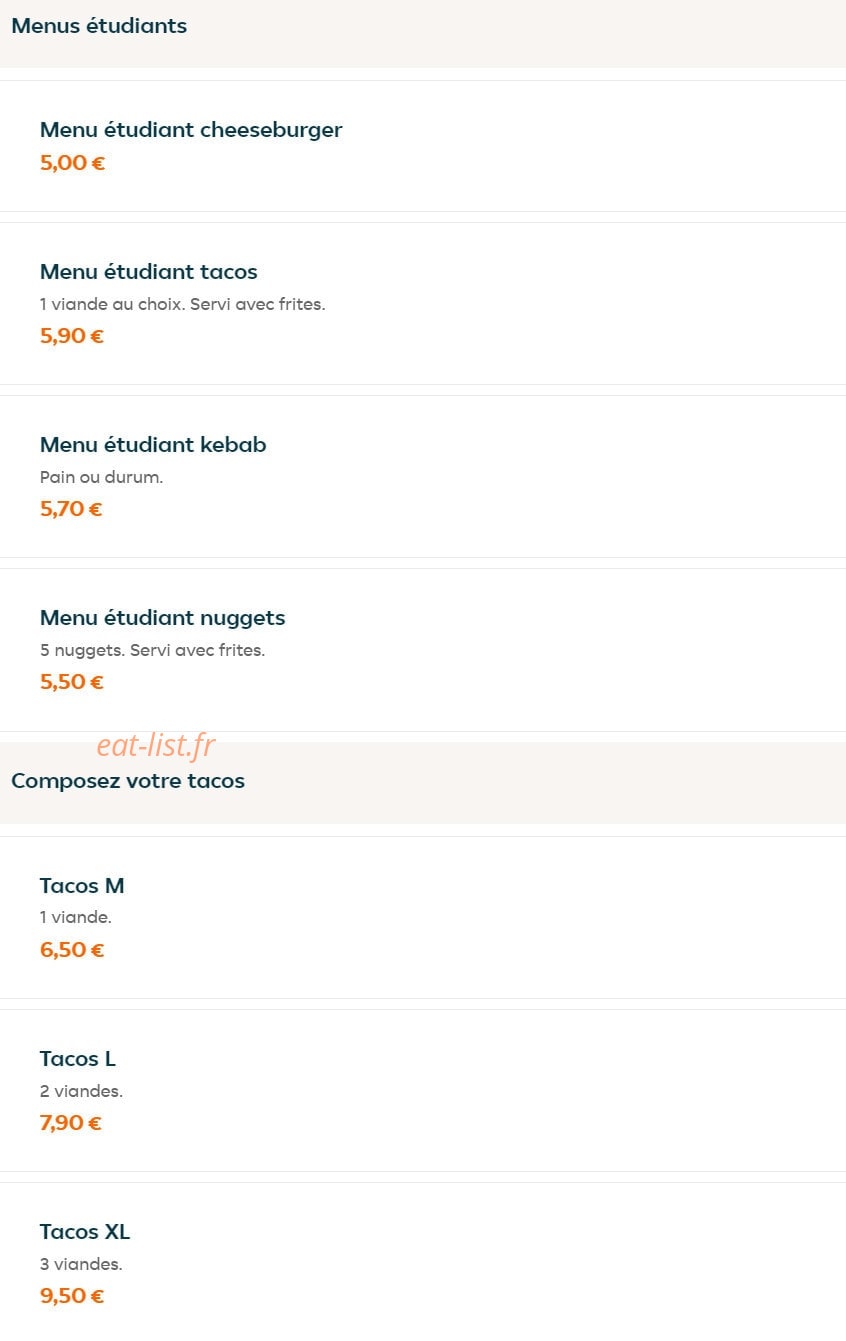Open the Tacos XL item
The image size is (846, 1341).
tap(423, 1262)
